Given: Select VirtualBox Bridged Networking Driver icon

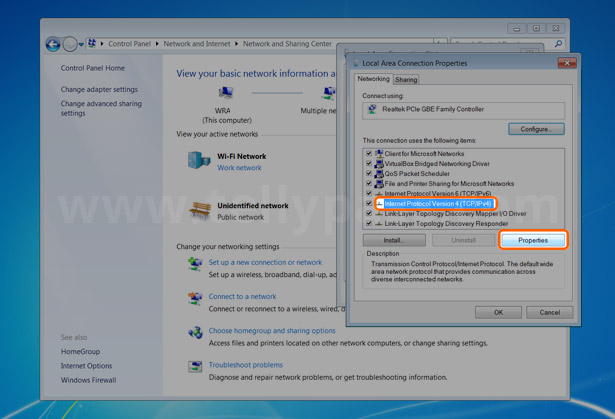Looking at the screenshot, I should 379,164.
